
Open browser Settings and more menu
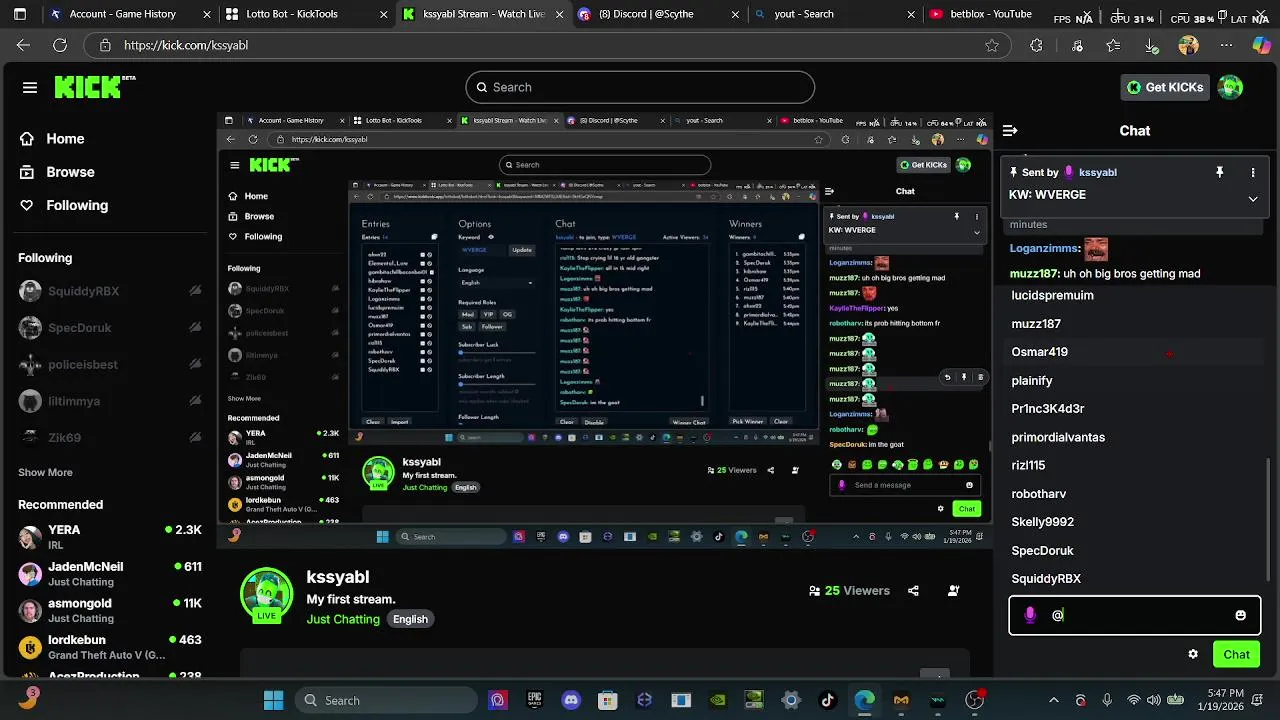1226,45
